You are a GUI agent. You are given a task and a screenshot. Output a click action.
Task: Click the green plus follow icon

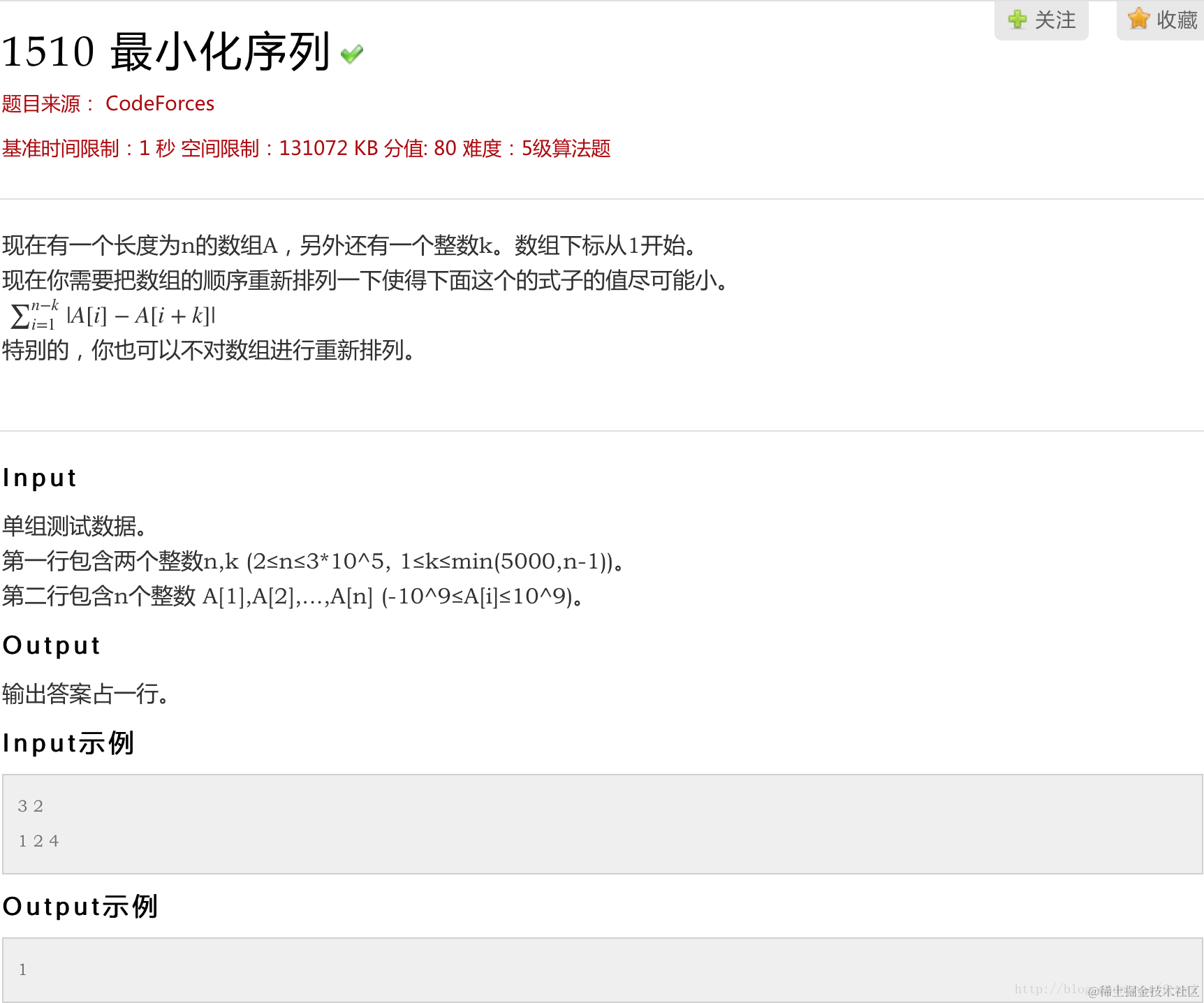coord(1018,20)
